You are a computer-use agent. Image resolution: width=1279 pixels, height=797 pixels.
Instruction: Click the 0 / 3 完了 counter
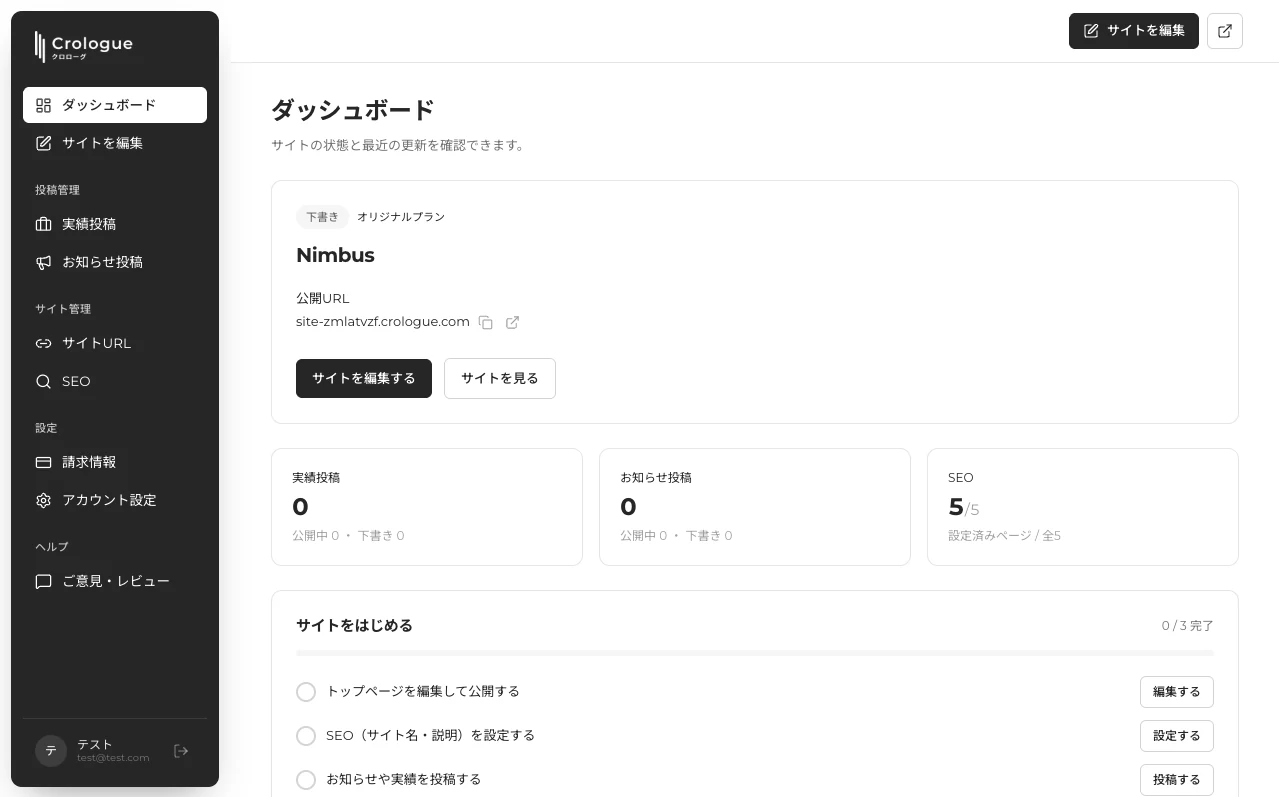(x=1188, y=626)
